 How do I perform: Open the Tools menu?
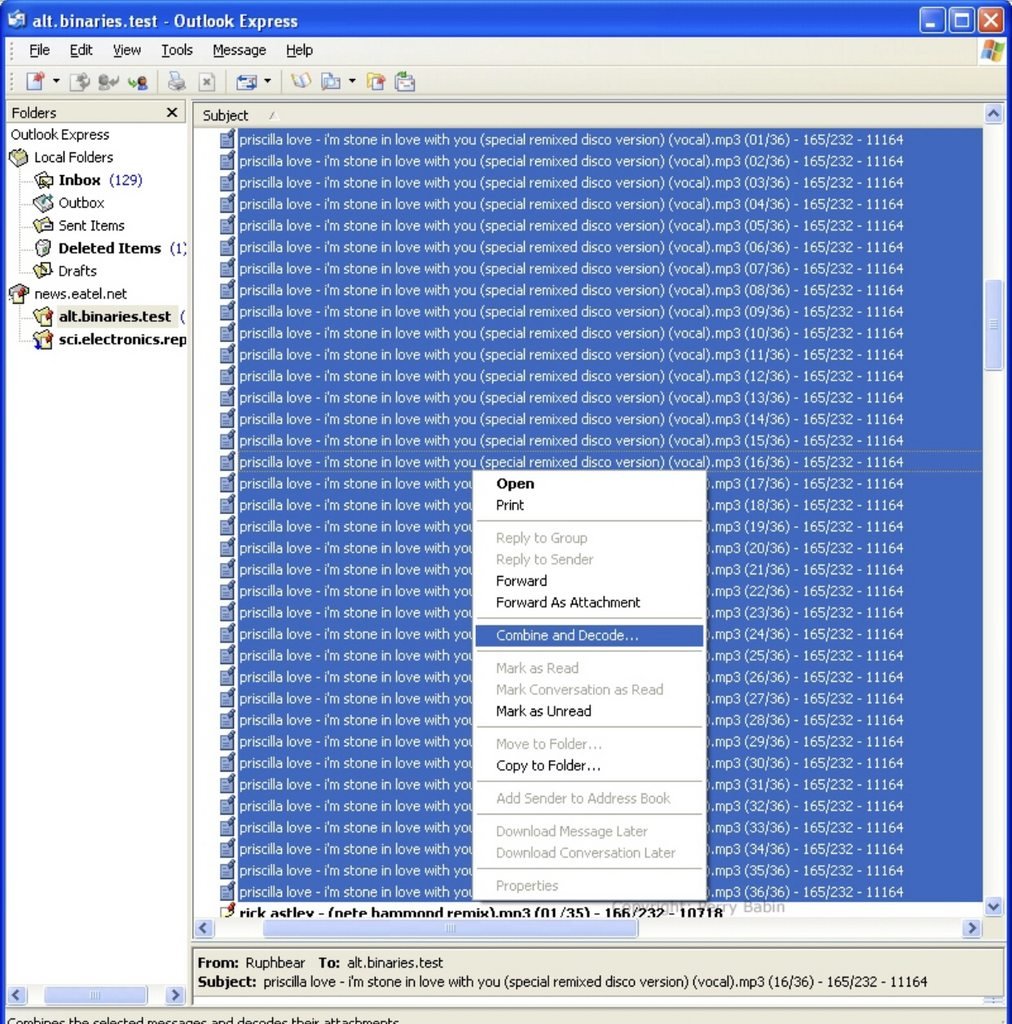(177, 50)
